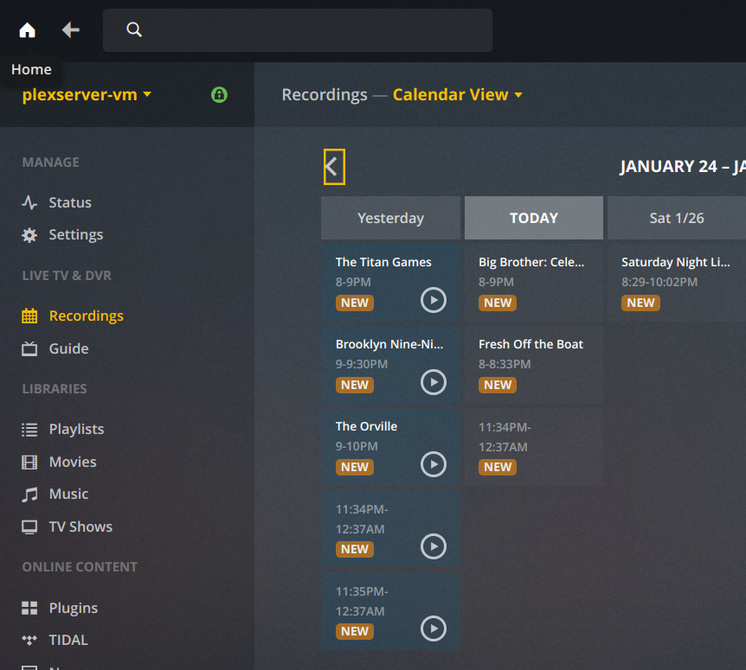Play the 11:35PM-12:37AM recording
The image size is (746, 670).
coord(433,629)
